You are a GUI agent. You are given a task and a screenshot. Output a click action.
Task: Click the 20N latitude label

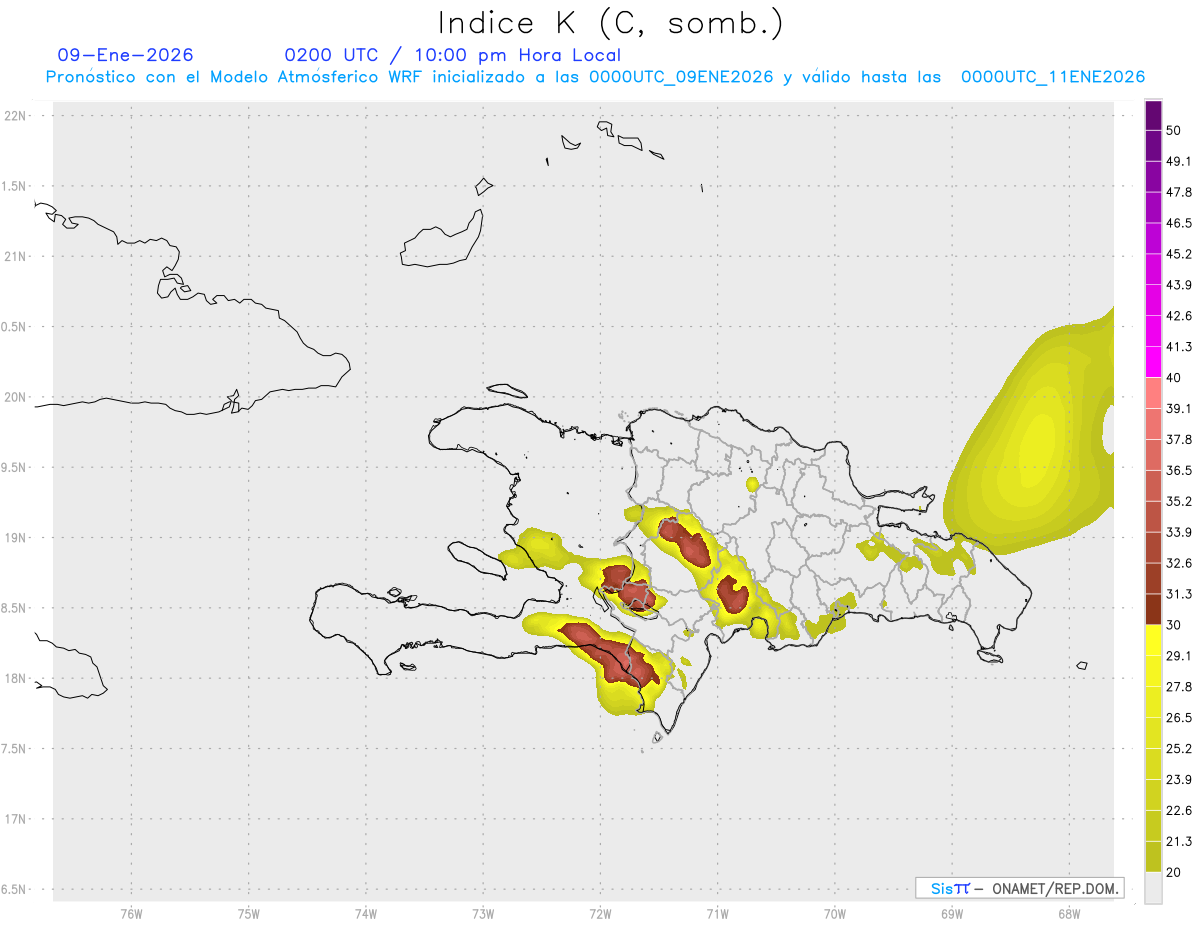(16, 397)
